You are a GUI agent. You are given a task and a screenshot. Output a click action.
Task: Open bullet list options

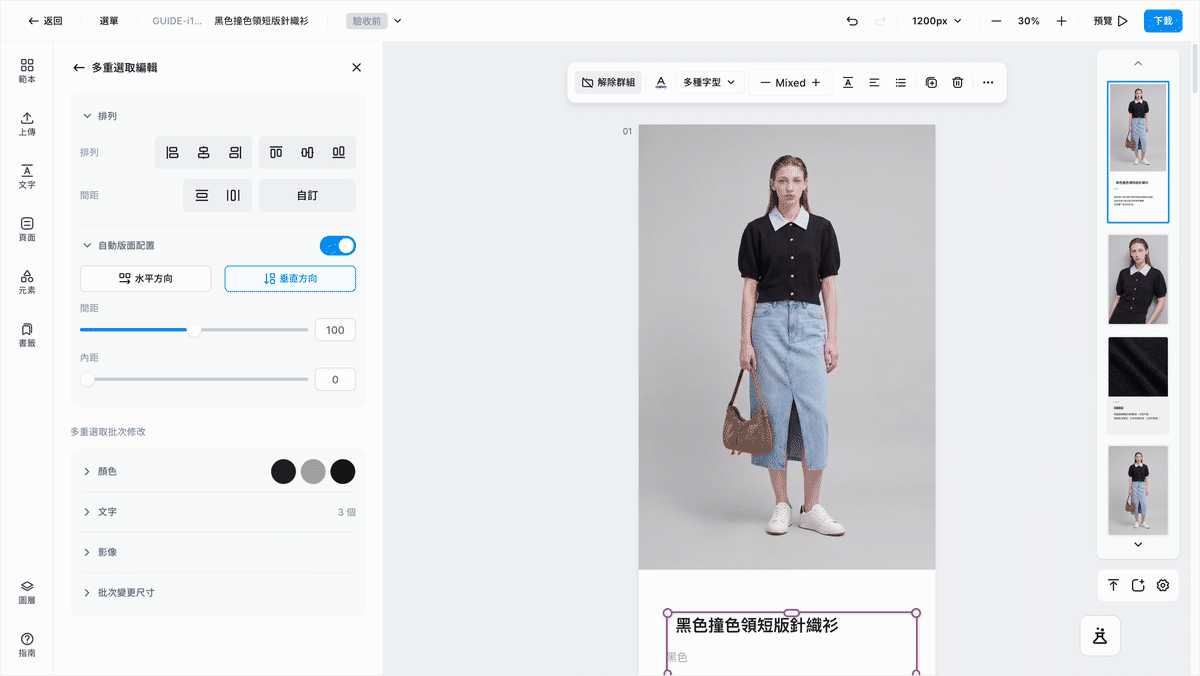[x=901, y=83]
